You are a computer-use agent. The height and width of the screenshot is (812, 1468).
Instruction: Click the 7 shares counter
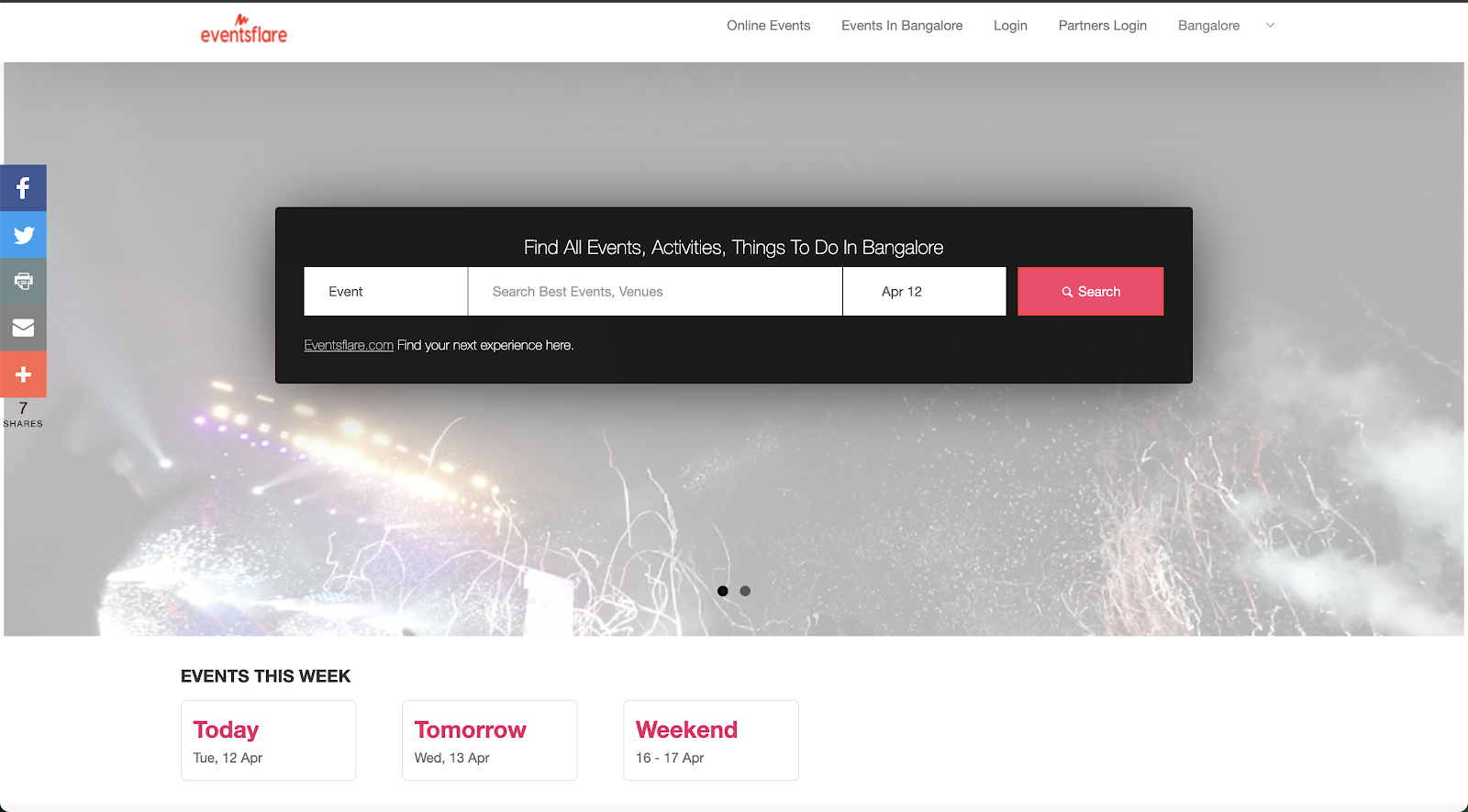click(23, 414)
